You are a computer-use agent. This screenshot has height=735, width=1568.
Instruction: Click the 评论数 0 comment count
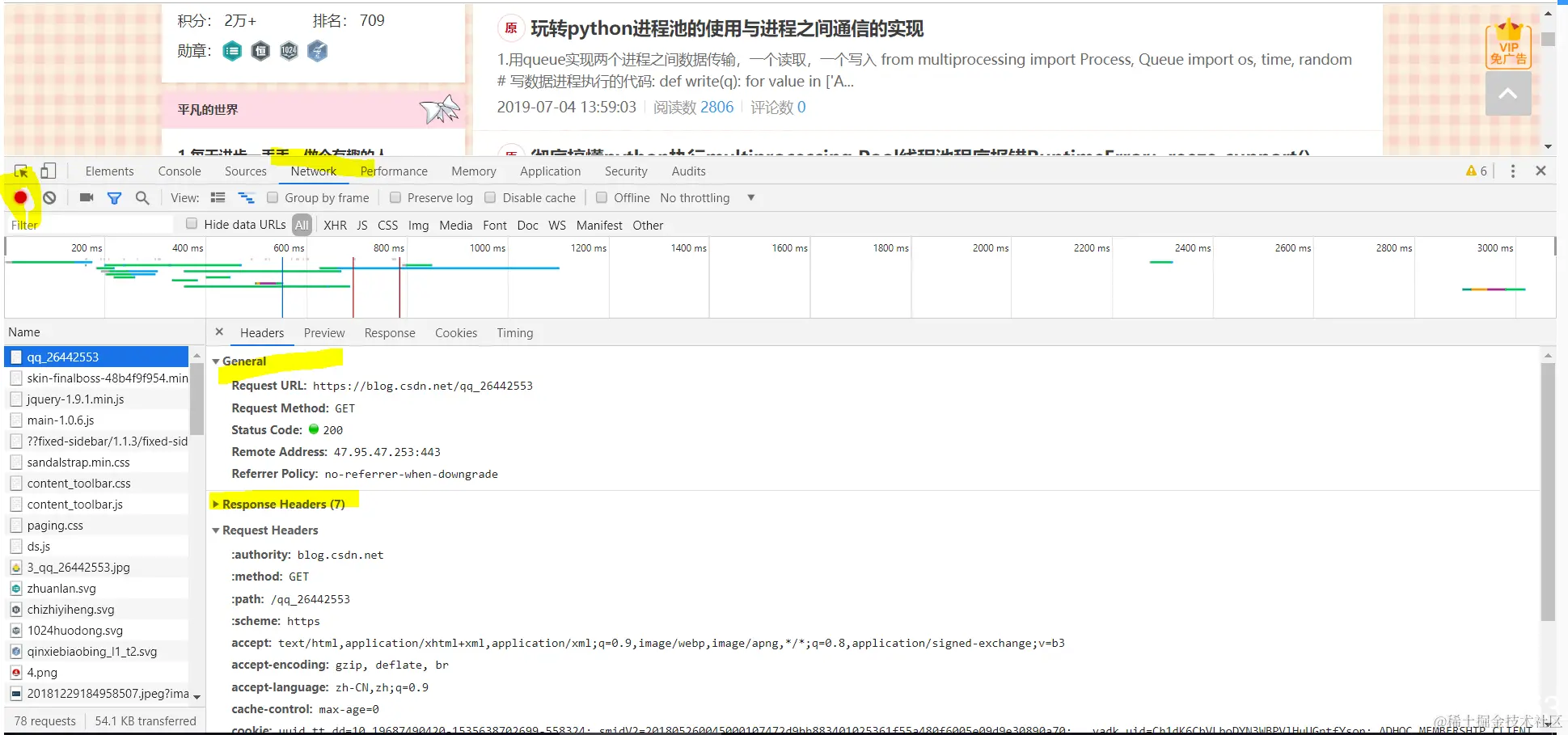(778, 108)
